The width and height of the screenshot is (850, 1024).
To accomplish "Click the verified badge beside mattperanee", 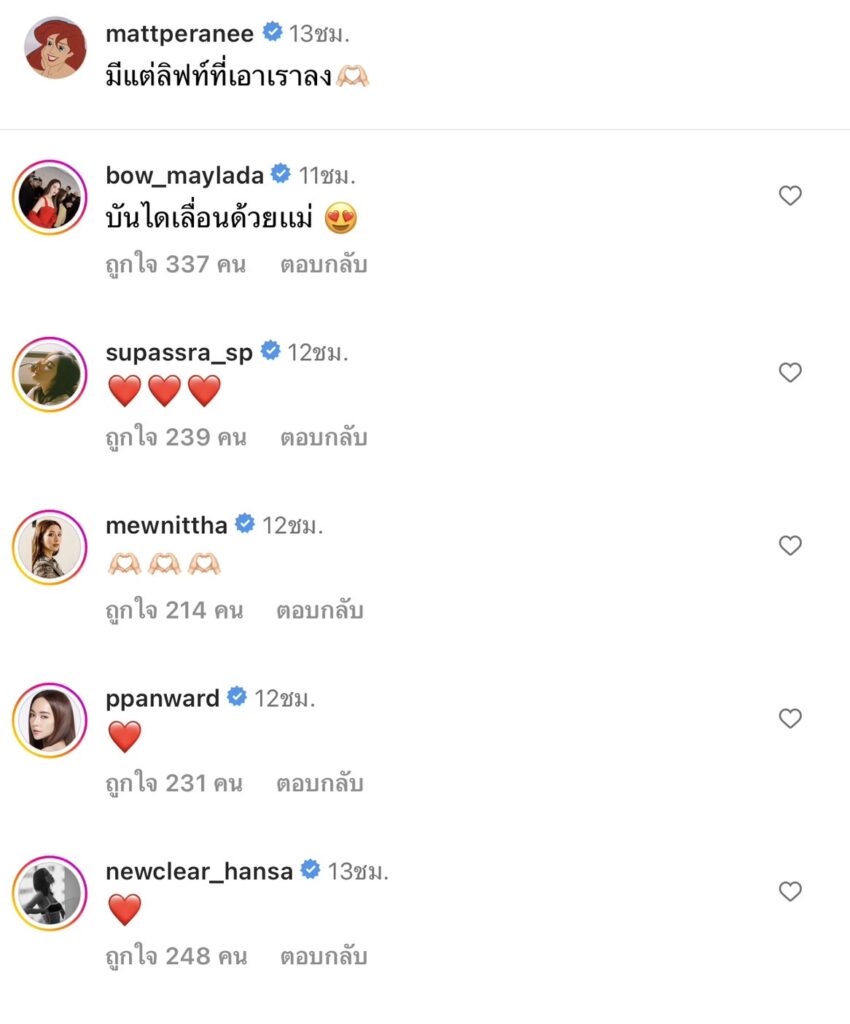I will click(272, 33).
